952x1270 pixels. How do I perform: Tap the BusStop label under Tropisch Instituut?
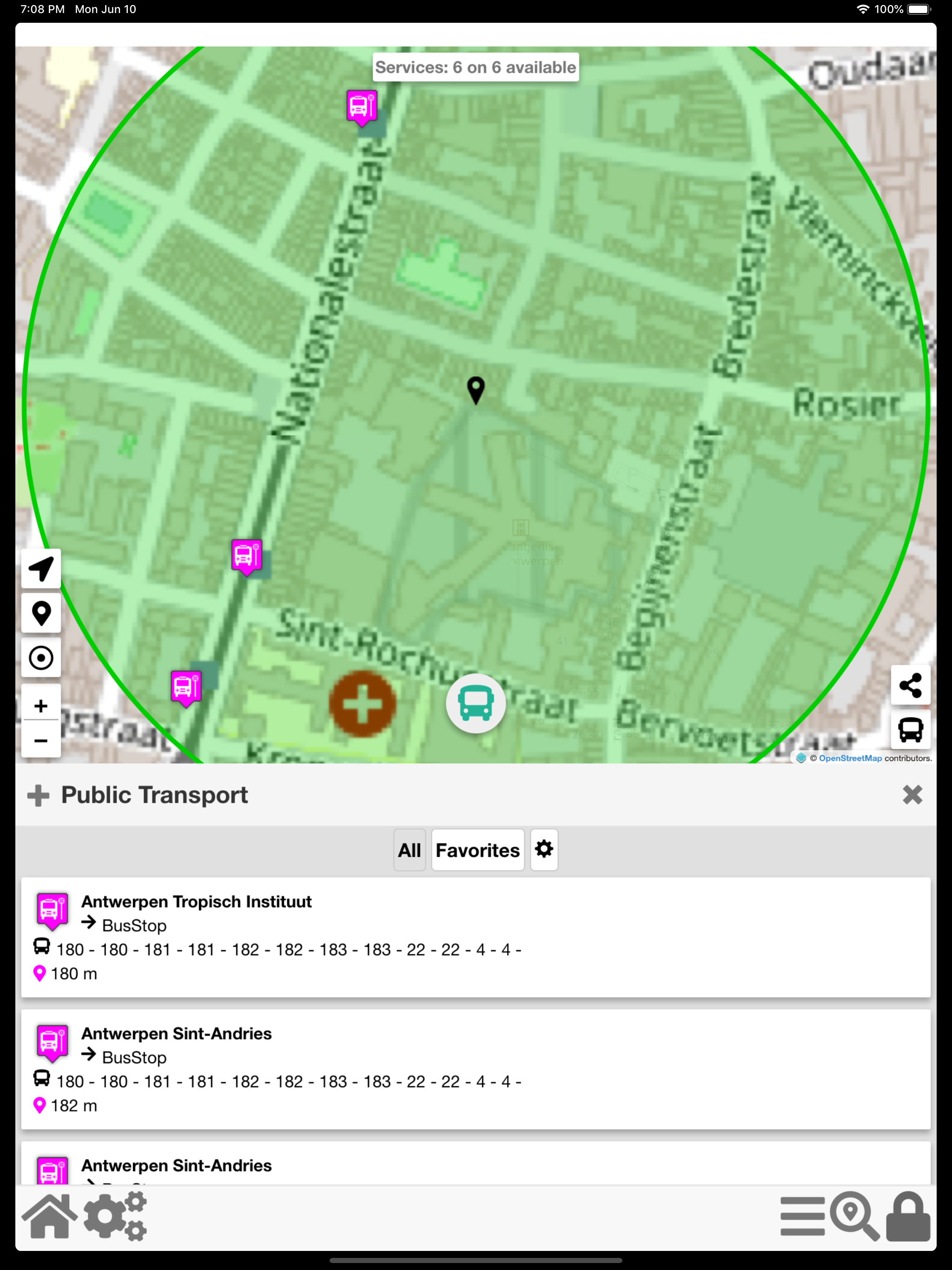coord(134,926)
